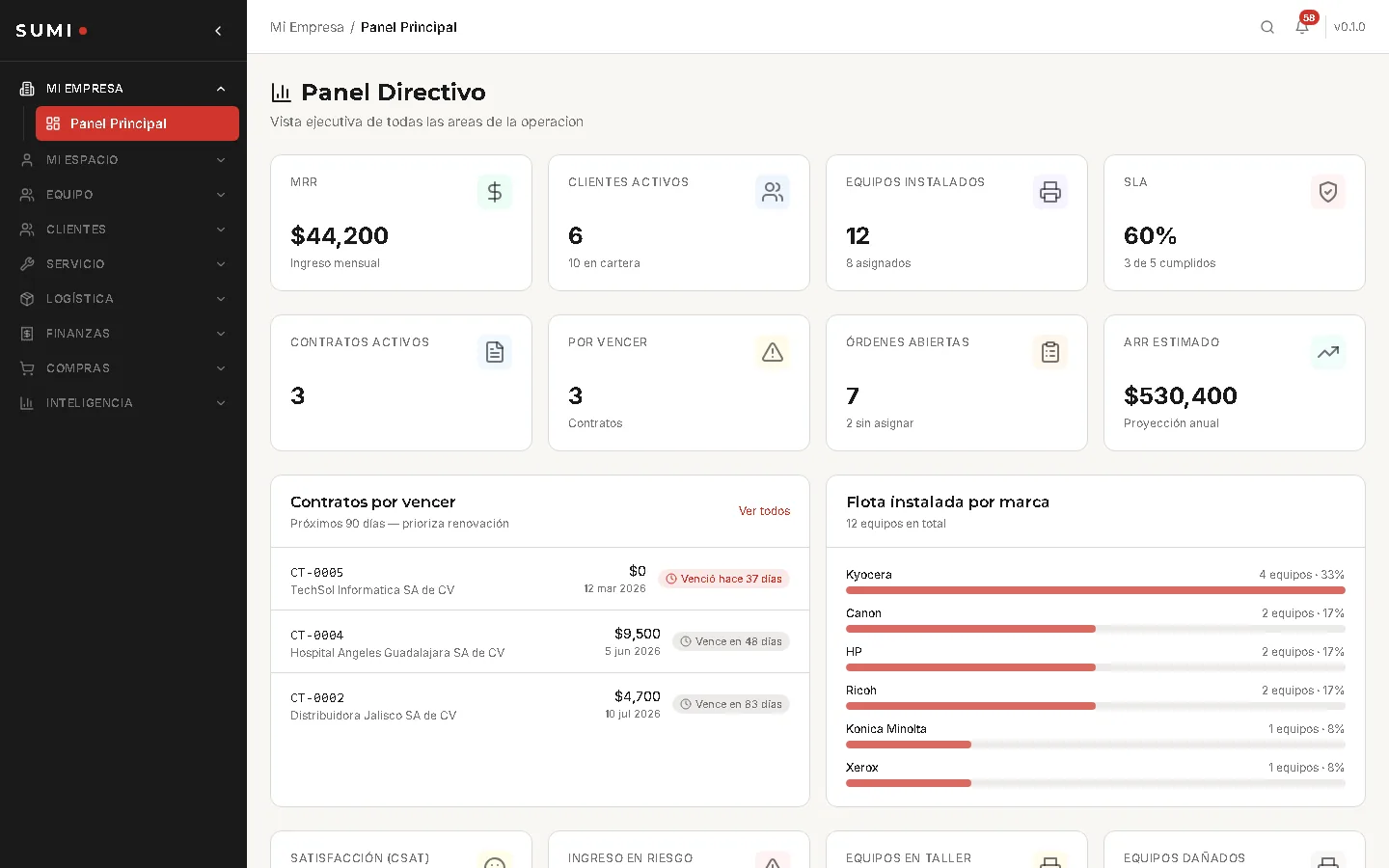1389x868 pixels.
Task: Click the MRR dollar icon
Action: pyautogui.click(x=495, y=192)
